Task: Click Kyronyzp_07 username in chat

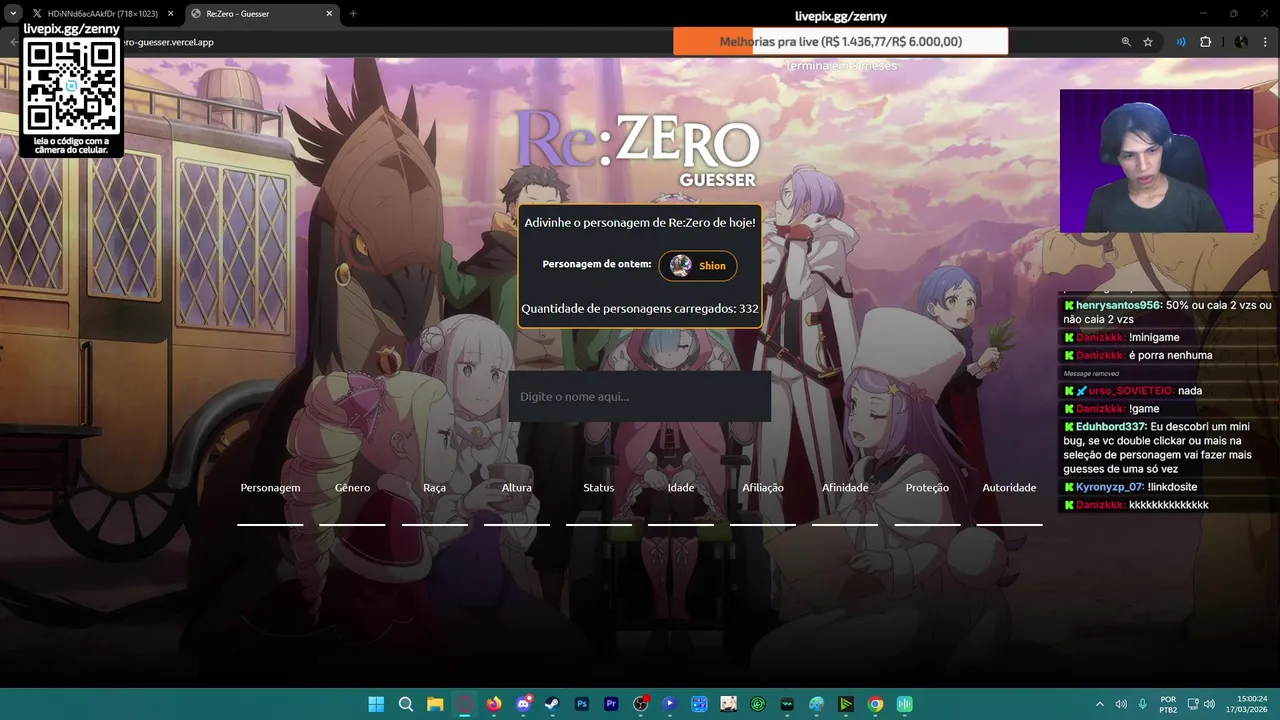Action: (1110, 487)
